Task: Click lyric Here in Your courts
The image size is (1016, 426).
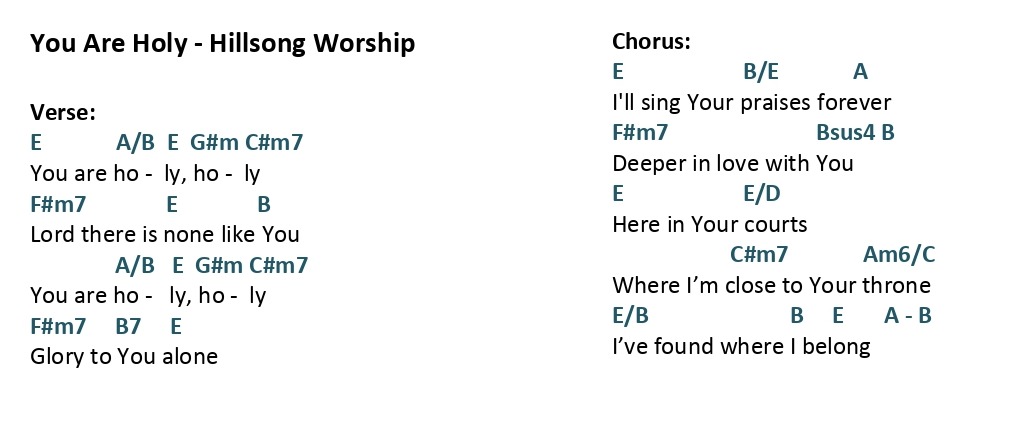Action: (x=710, y=224)
